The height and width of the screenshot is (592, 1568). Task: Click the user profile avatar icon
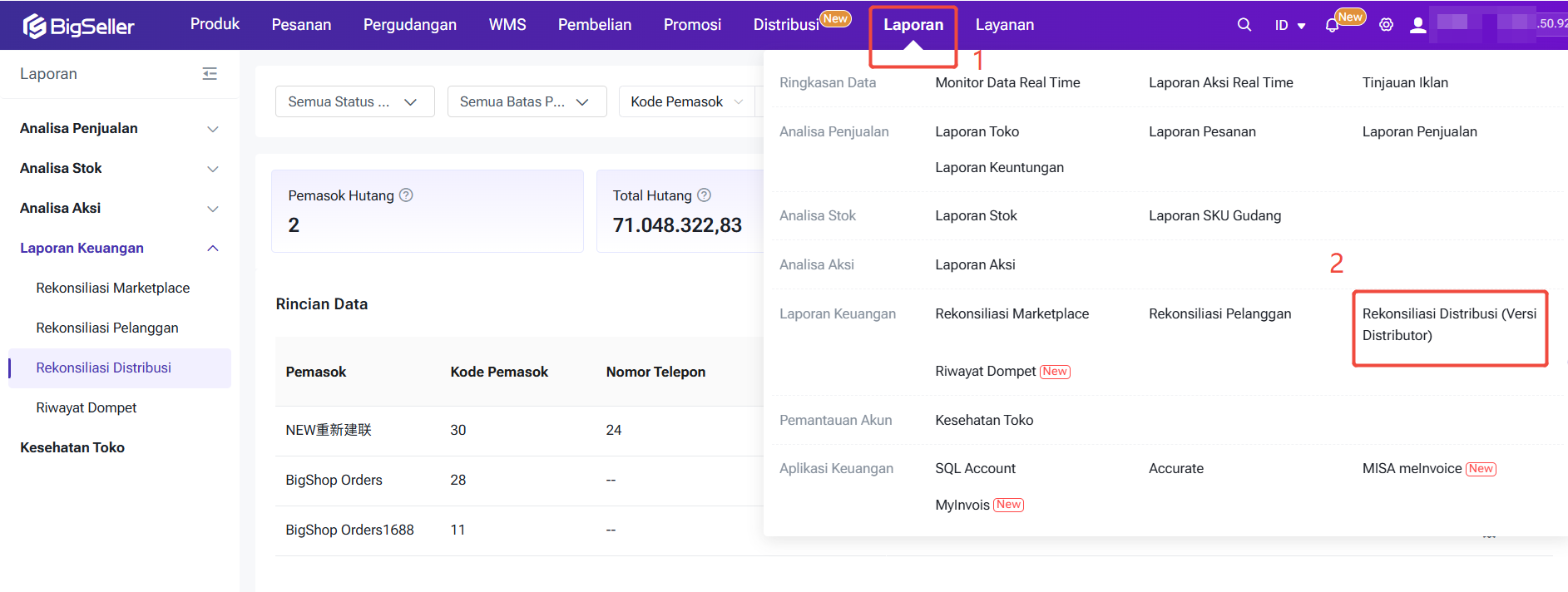pos(1417,25)
